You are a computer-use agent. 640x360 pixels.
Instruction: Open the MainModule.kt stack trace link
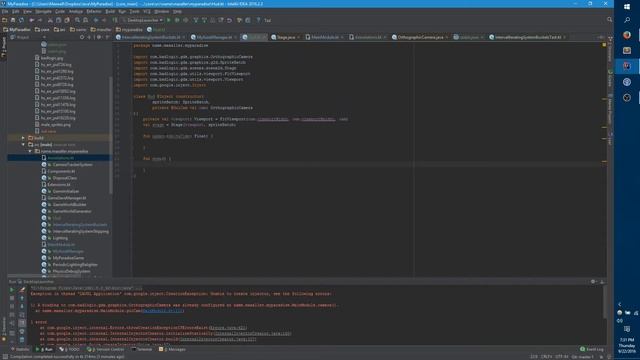click(162, 311)
